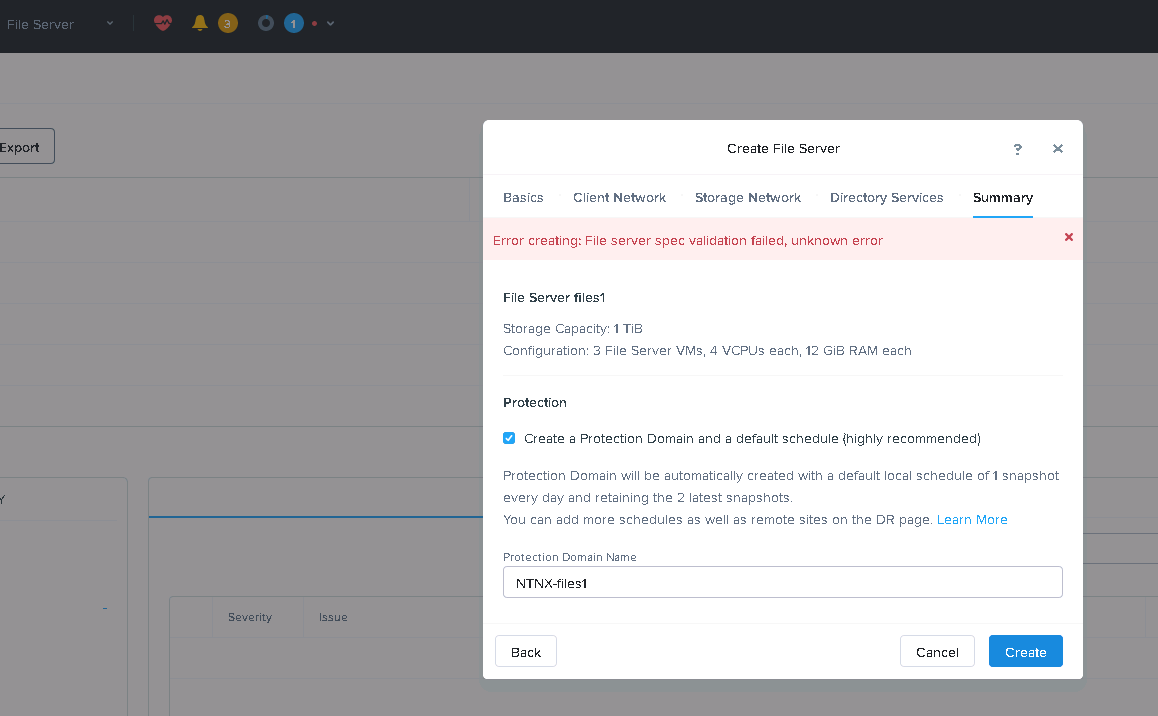The height and width of the screenshot is (716, 1158).
Task: Open the File Server view dropdown
Action: 59,24
